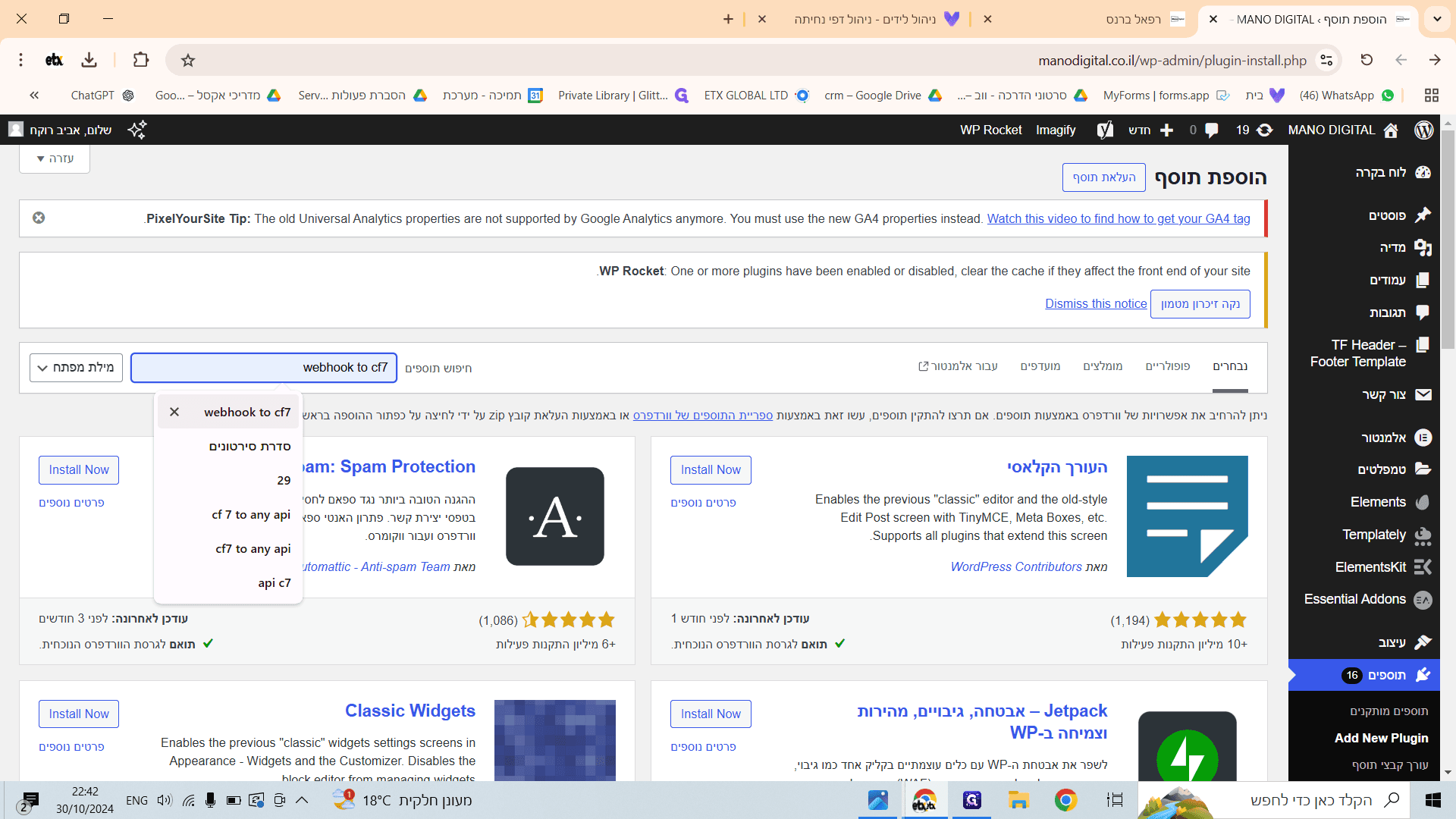Open the Classic Widgets plugin title

(410, 711)
